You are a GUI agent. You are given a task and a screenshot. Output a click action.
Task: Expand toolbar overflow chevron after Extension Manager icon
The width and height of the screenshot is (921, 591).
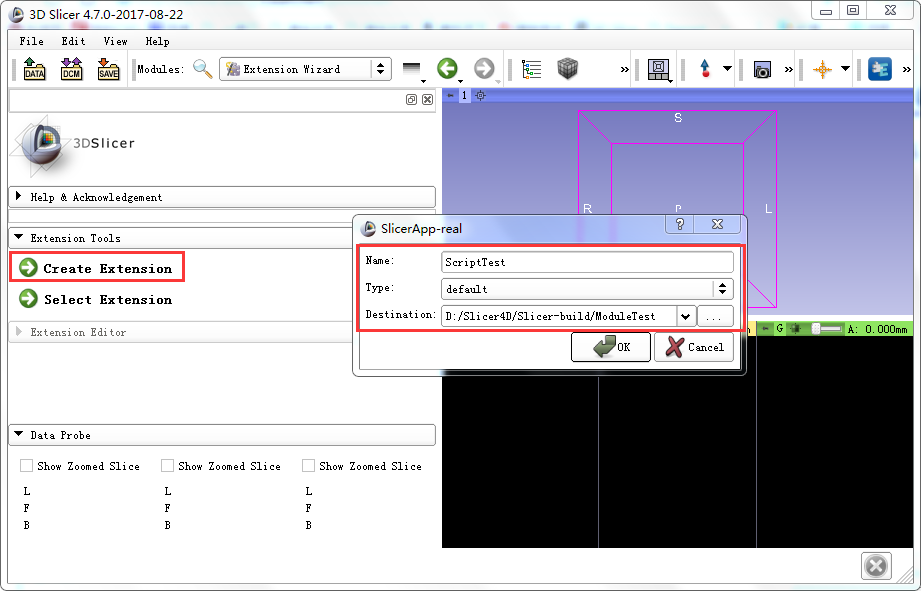906,70
